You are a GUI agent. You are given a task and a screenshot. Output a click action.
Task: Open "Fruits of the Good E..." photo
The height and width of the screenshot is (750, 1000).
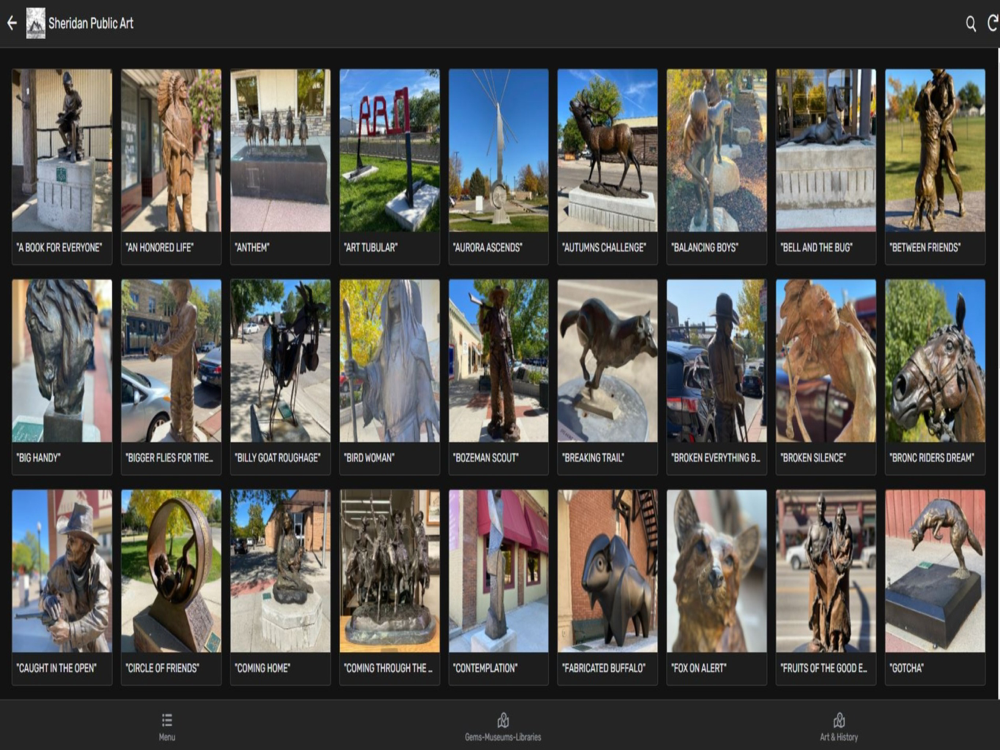[x=826, y=571]
